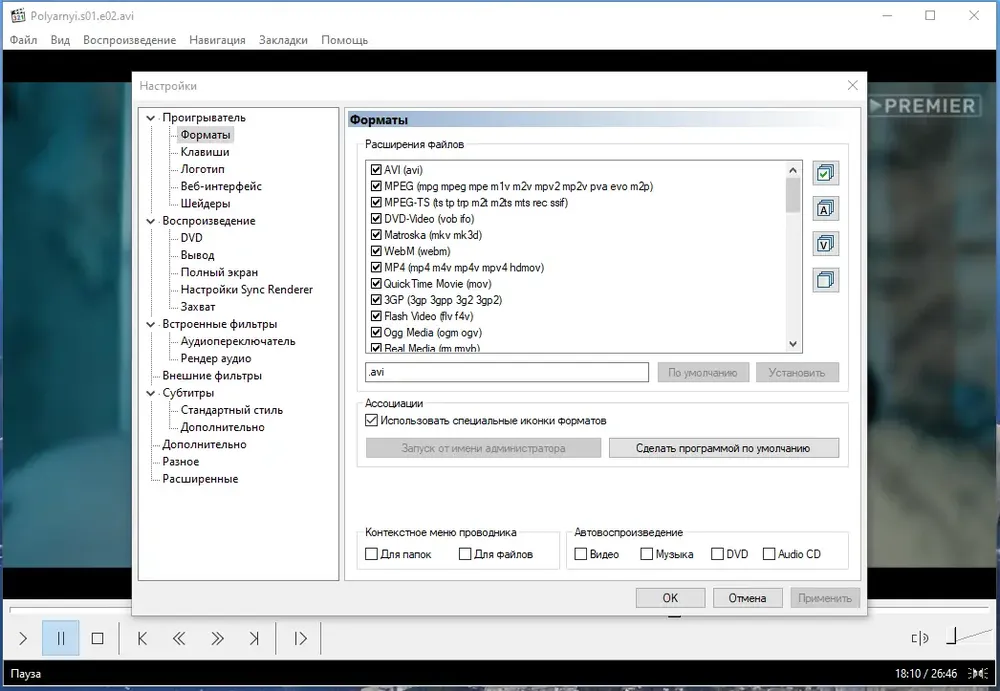Click the Pause button in player controls
1000x691 pixels.
tap(61, 638)
